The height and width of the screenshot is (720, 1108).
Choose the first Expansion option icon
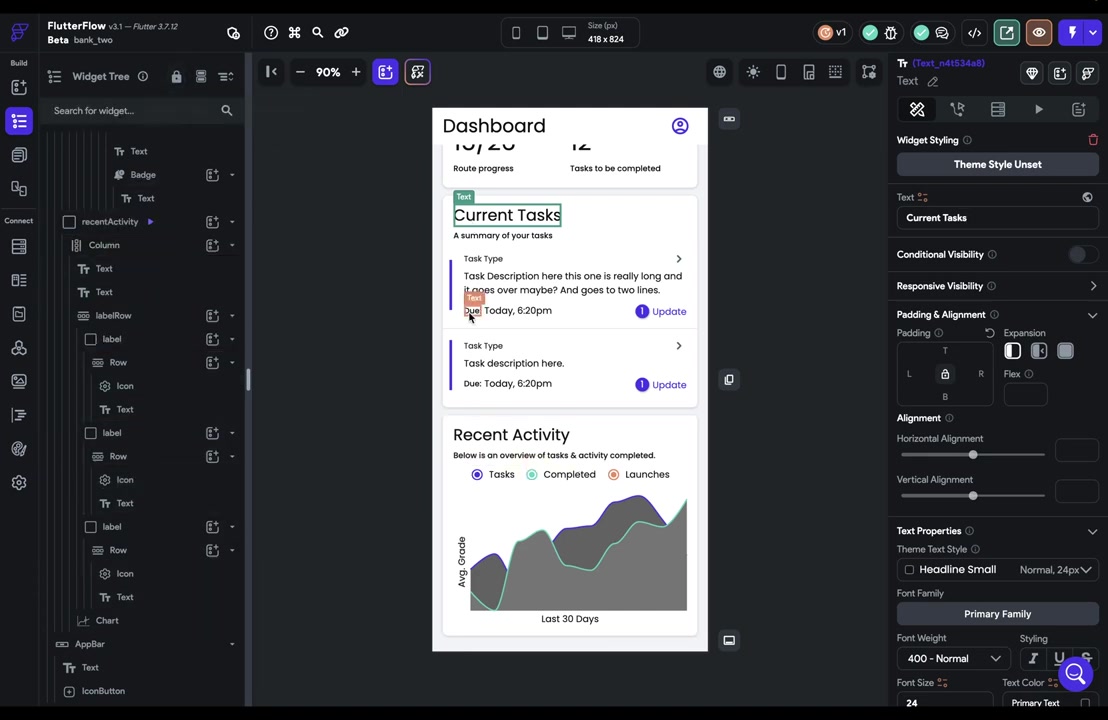click(x=1013, y=351)
